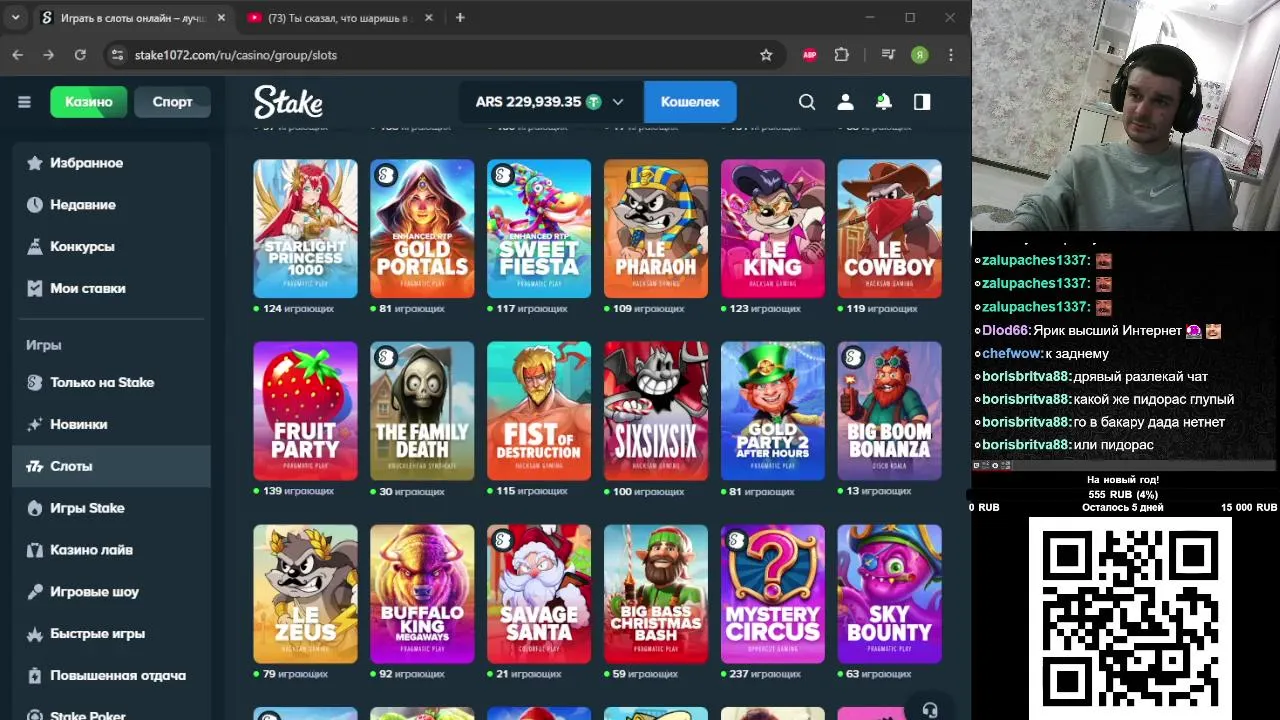Open the hamburger menu on Stake
Screen dimensions: 1280x720
[x=24, y=102]
